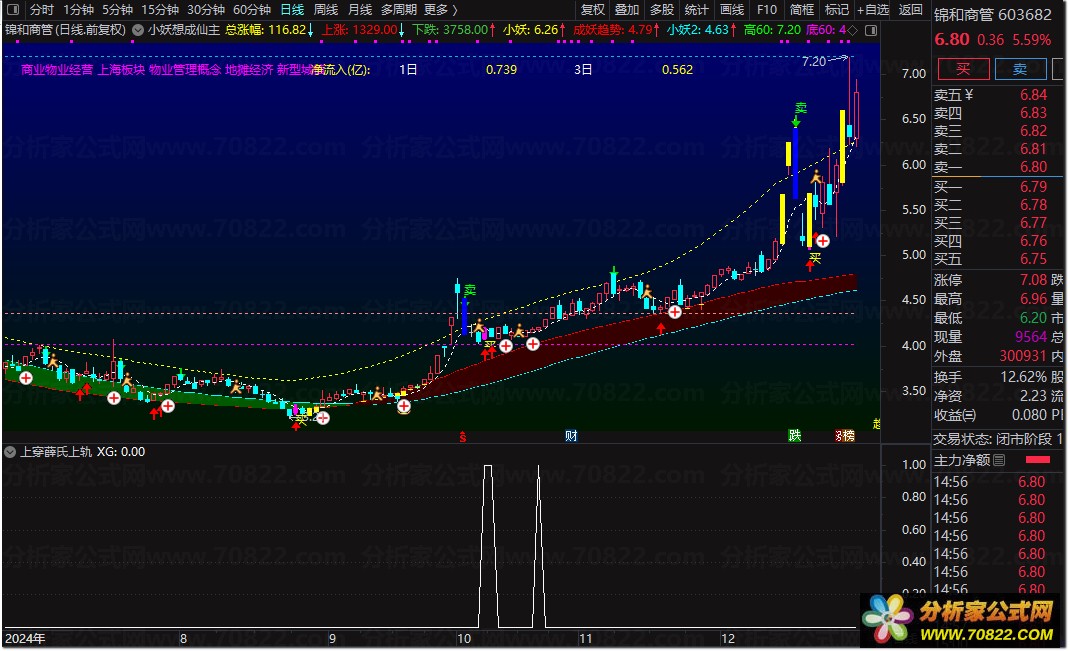The height and width of the screenshot is (651, 1070).
Task: Switch to the 1分钟 period
Action: click(78, 10)
